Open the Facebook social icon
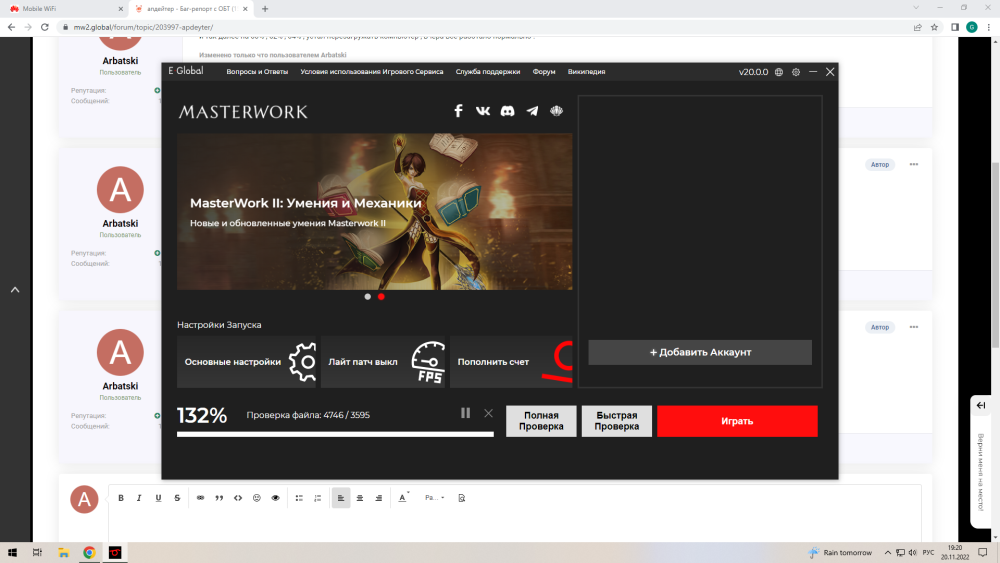 click(x=458, y=111)
